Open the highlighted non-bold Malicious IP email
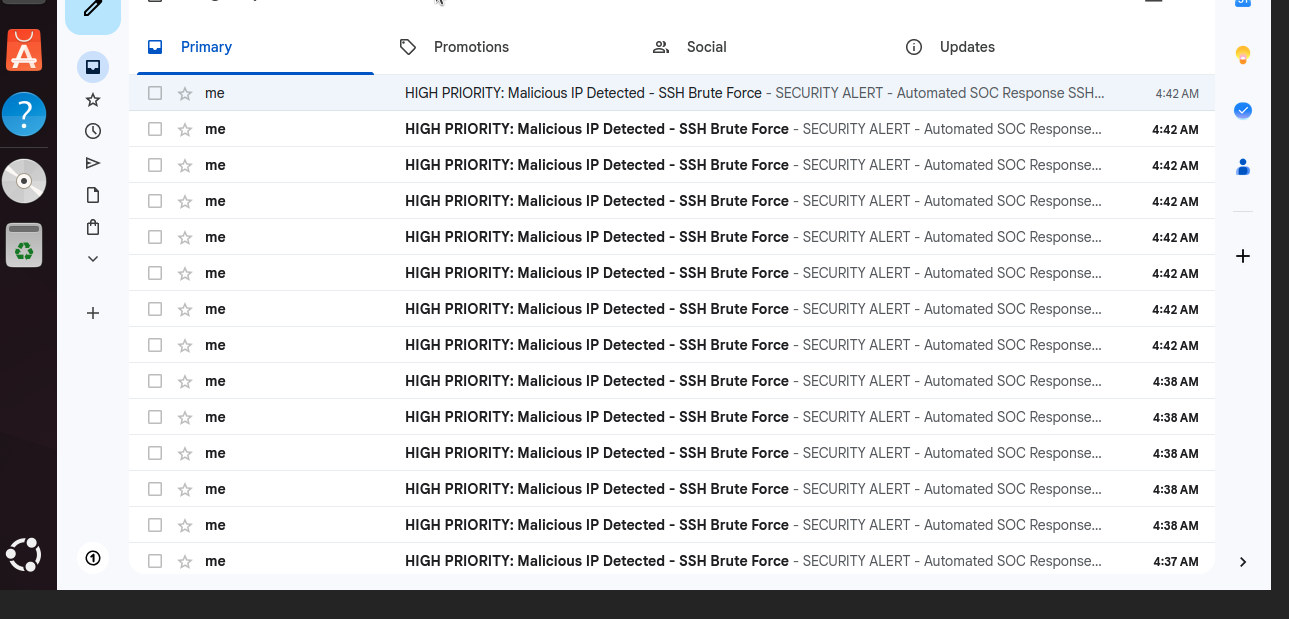This screenshot has width=1289, height=619. tap(672, 93)
